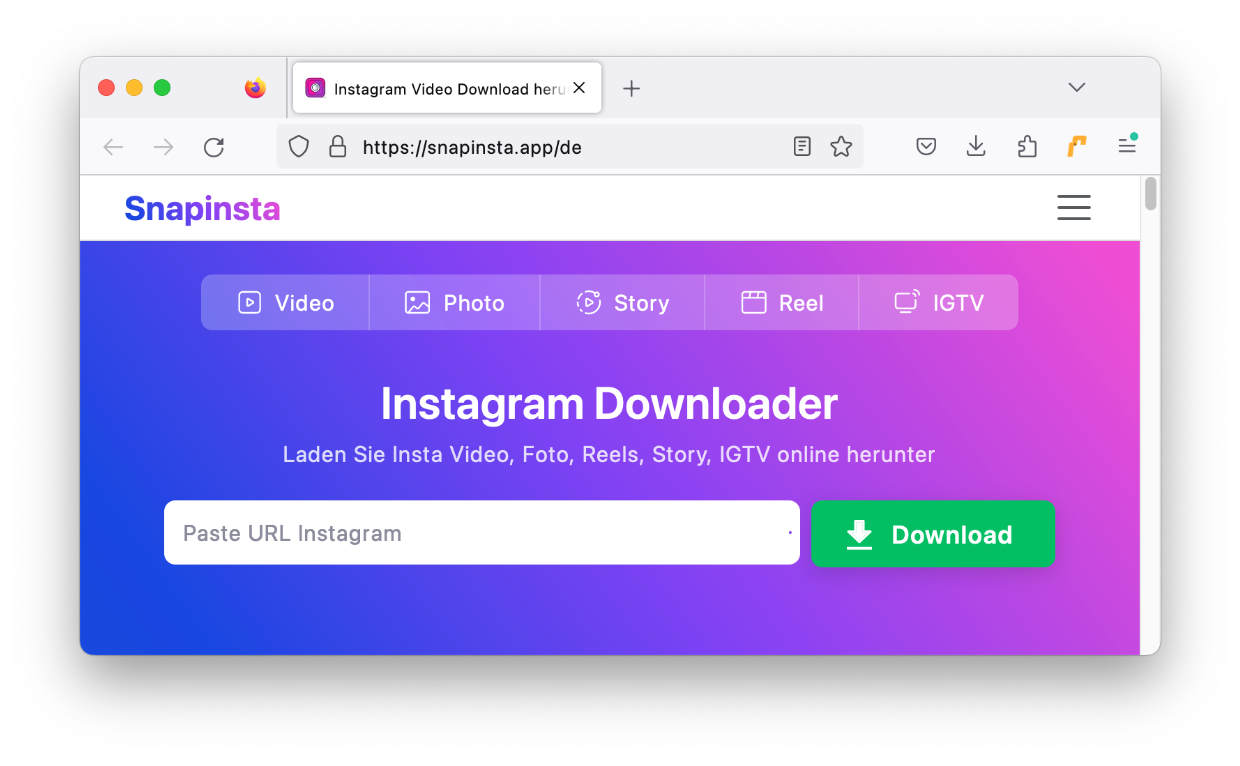Image resolution: width=1240 pixels, height=766 pixels.
Task: Toggle reader view
Action: coord(802,147)
